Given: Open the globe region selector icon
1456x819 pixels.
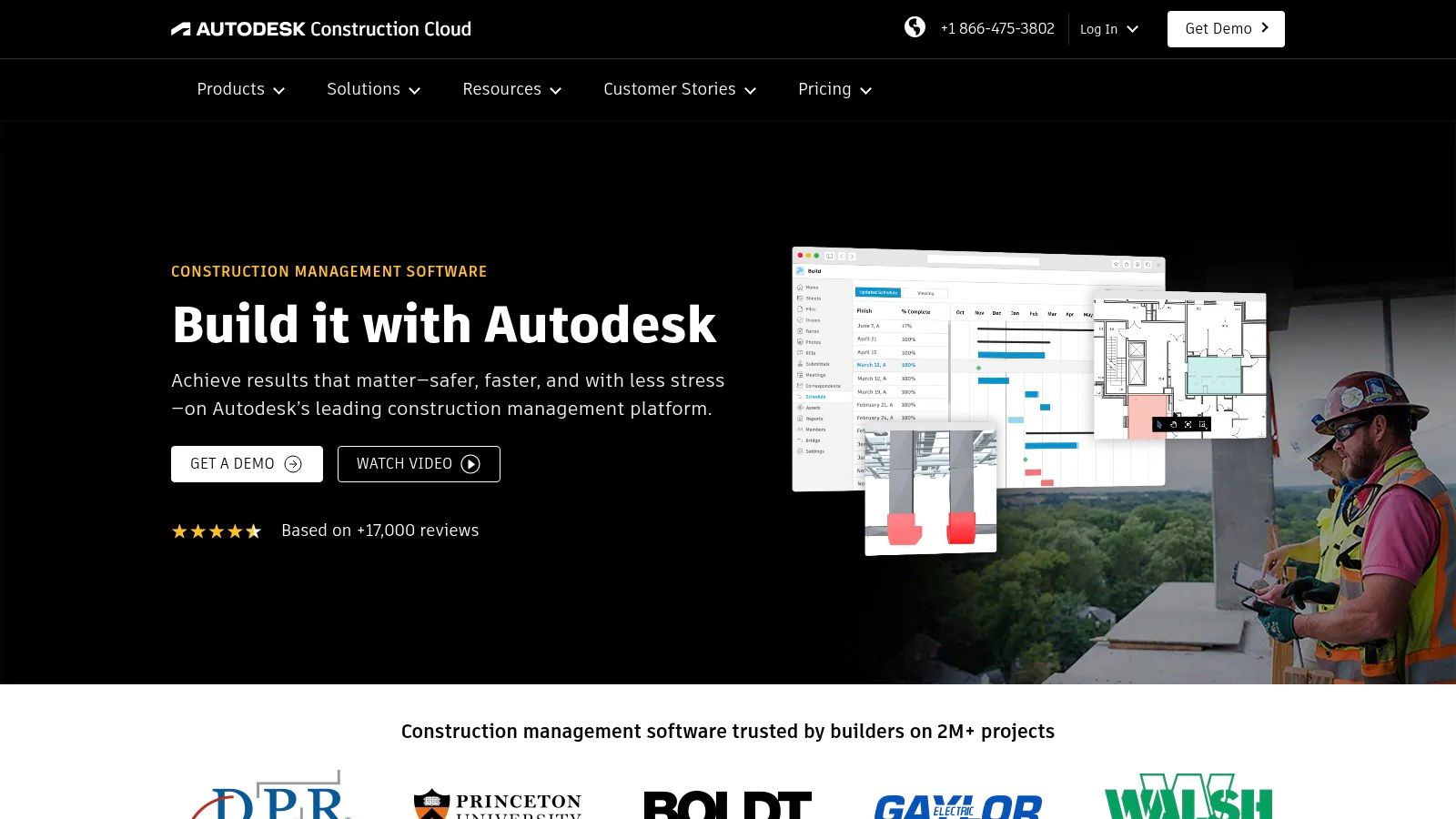Looking at the screenshot, I should pos(915,27).
